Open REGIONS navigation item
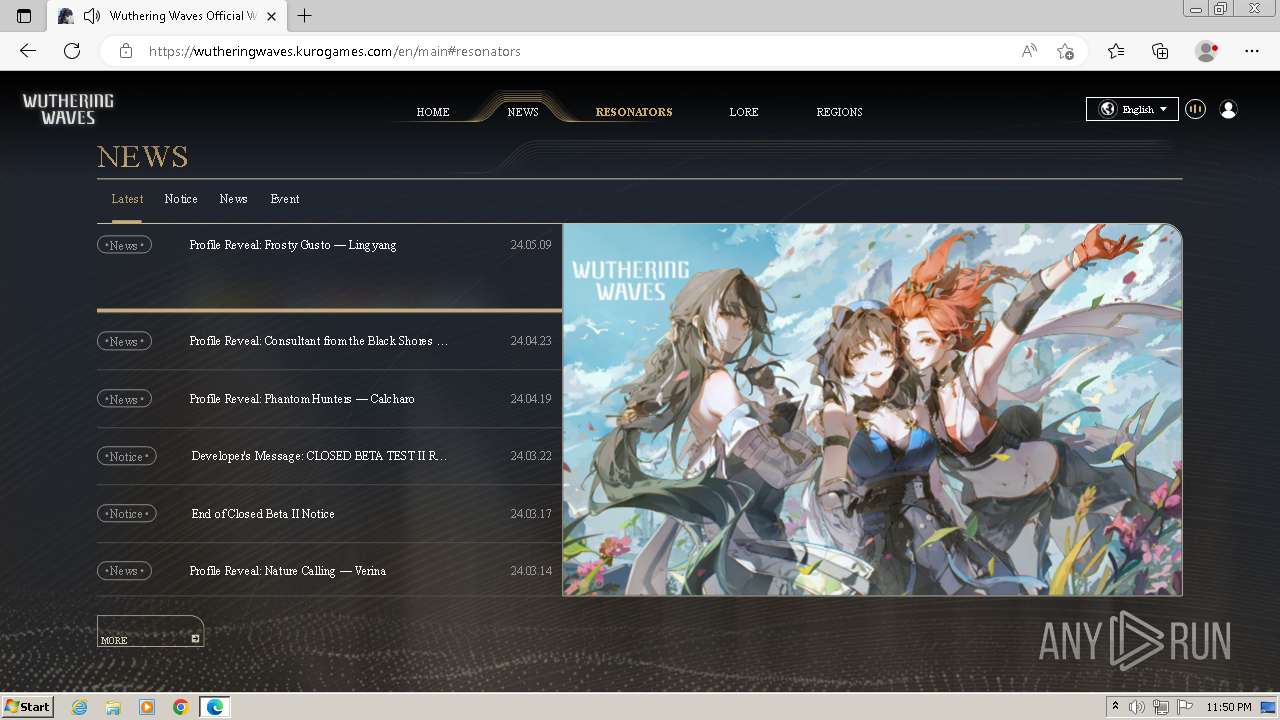The height and width of the screenshot is (720, 1280). click(839, 112)
